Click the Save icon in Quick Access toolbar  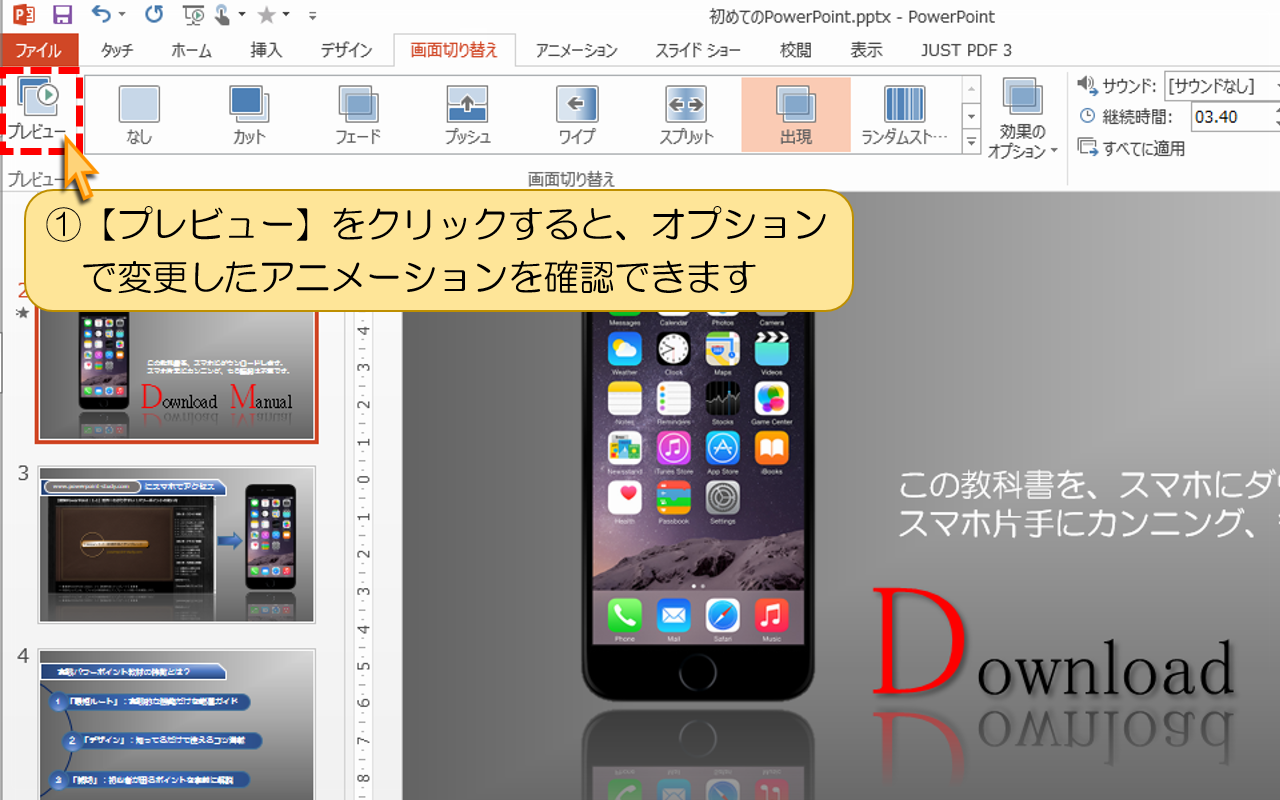pos(62,15)
